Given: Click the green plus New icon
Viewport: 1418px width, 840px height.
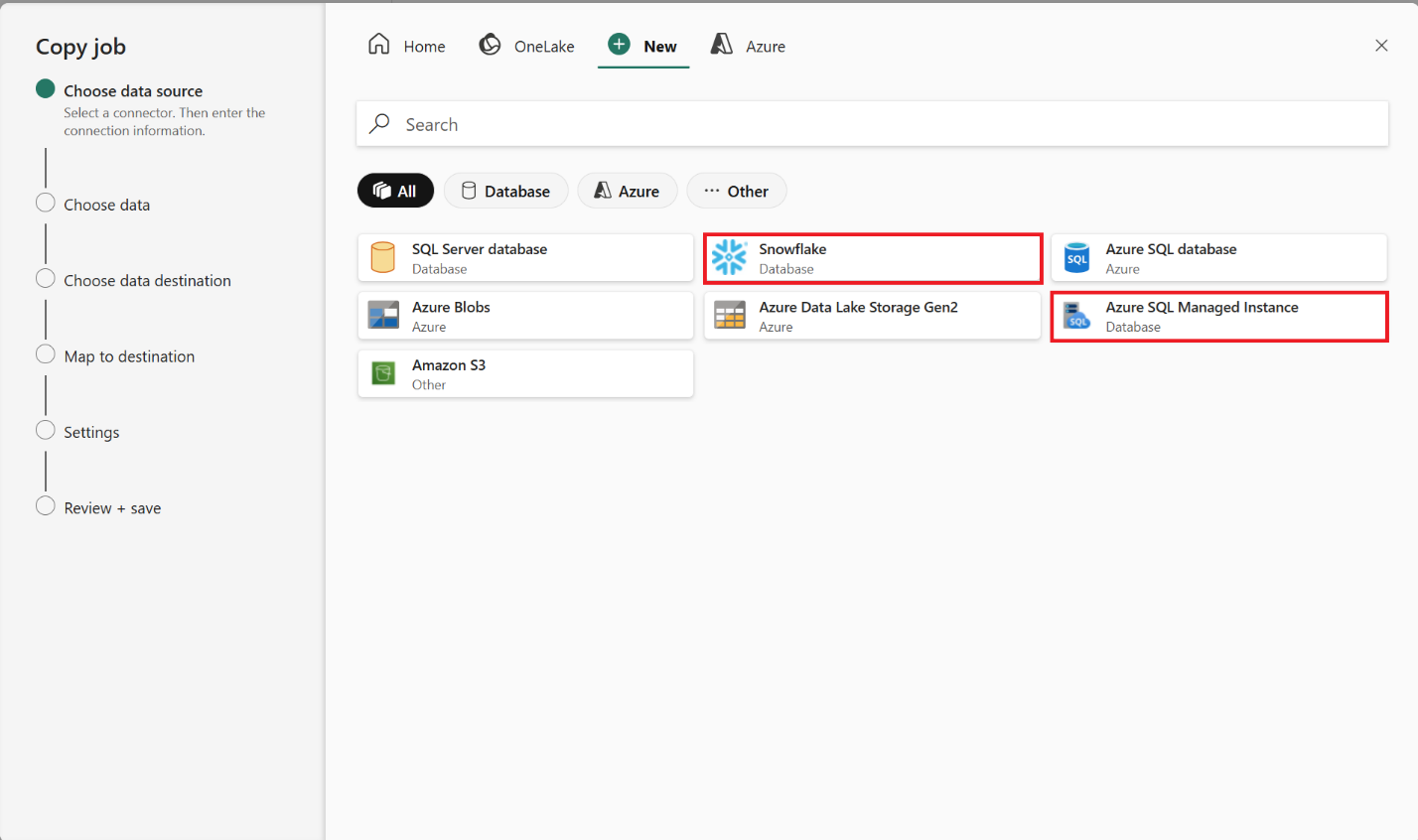Looking at the screenshot, I should click(x=619, y=44).
